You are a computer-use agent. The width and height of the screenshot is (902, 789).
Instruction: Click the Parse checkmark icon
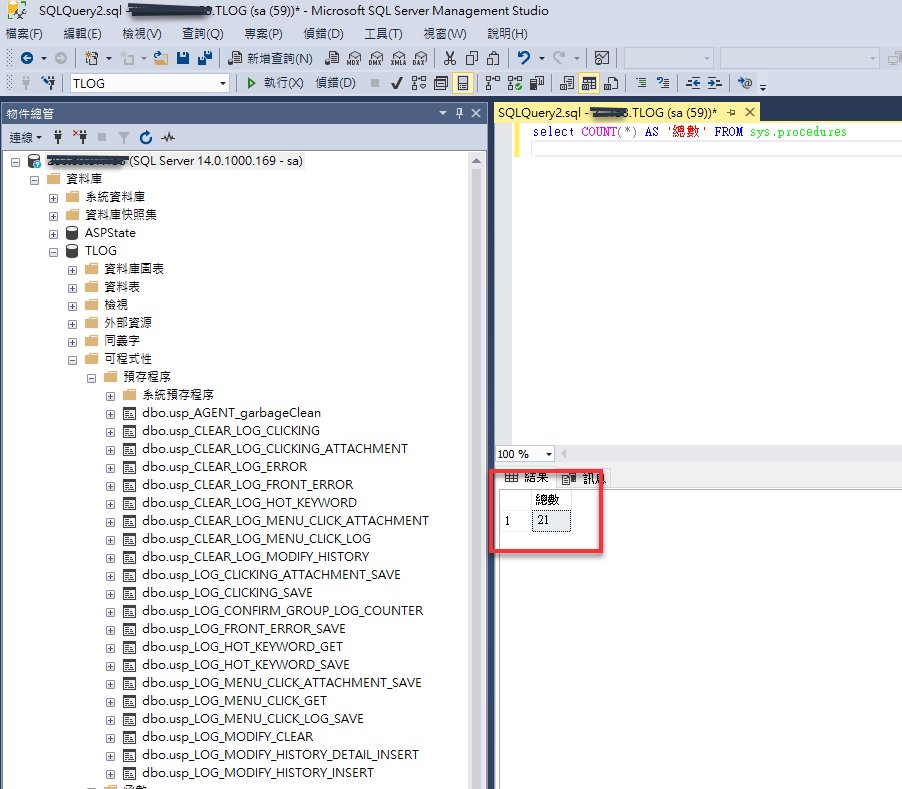tap(396, 83)
